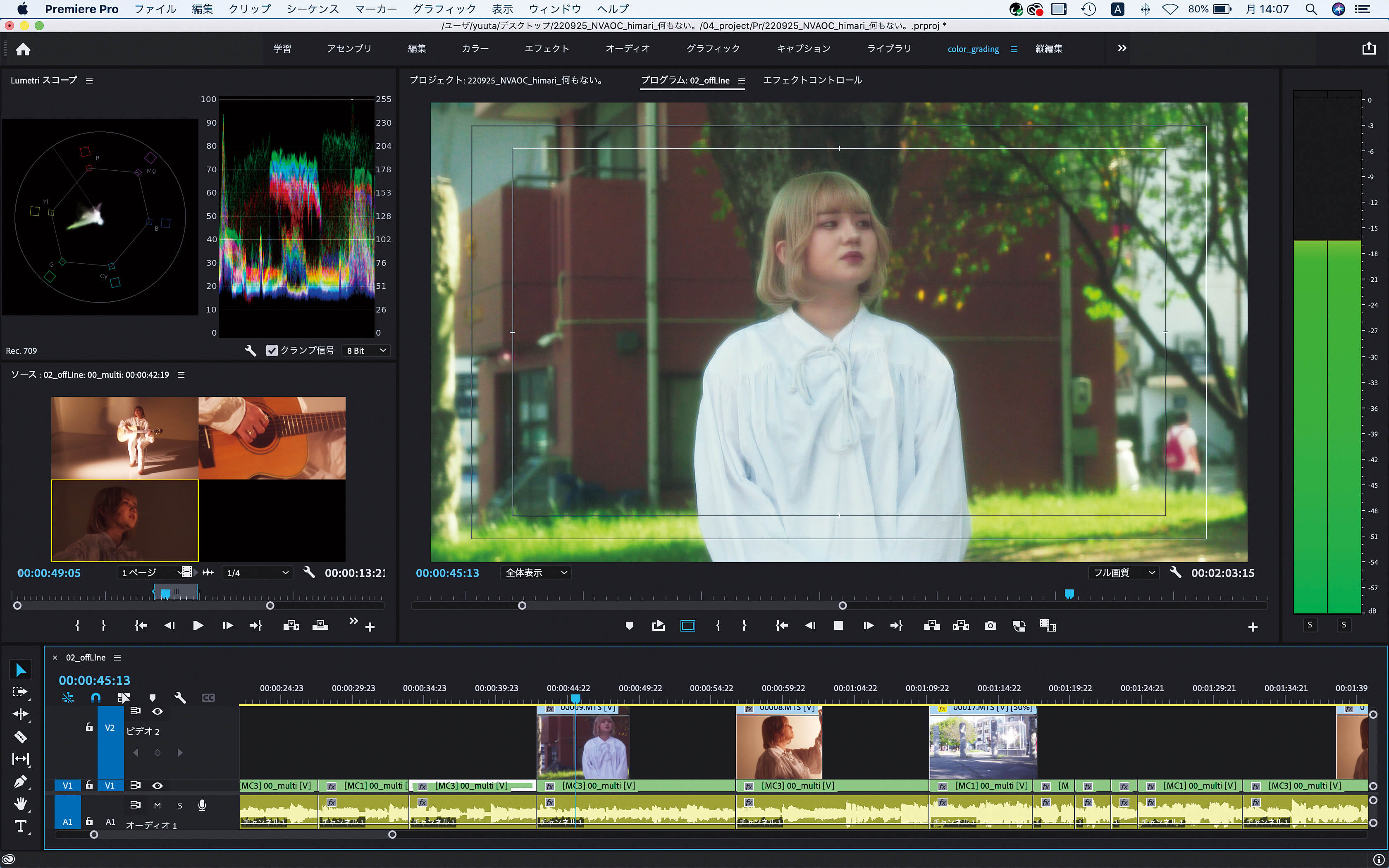Viewport: 1389px width, 868px height.
Task: Toggle timeline Snap magnet icon
Action: click(x=96, y=698)
